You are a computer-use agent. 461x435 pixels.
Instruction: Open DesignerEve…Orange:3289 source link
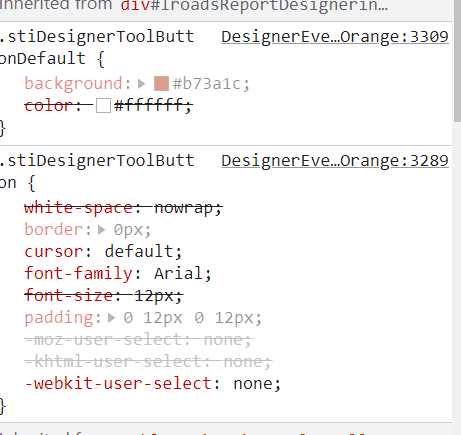click(335, 161)
